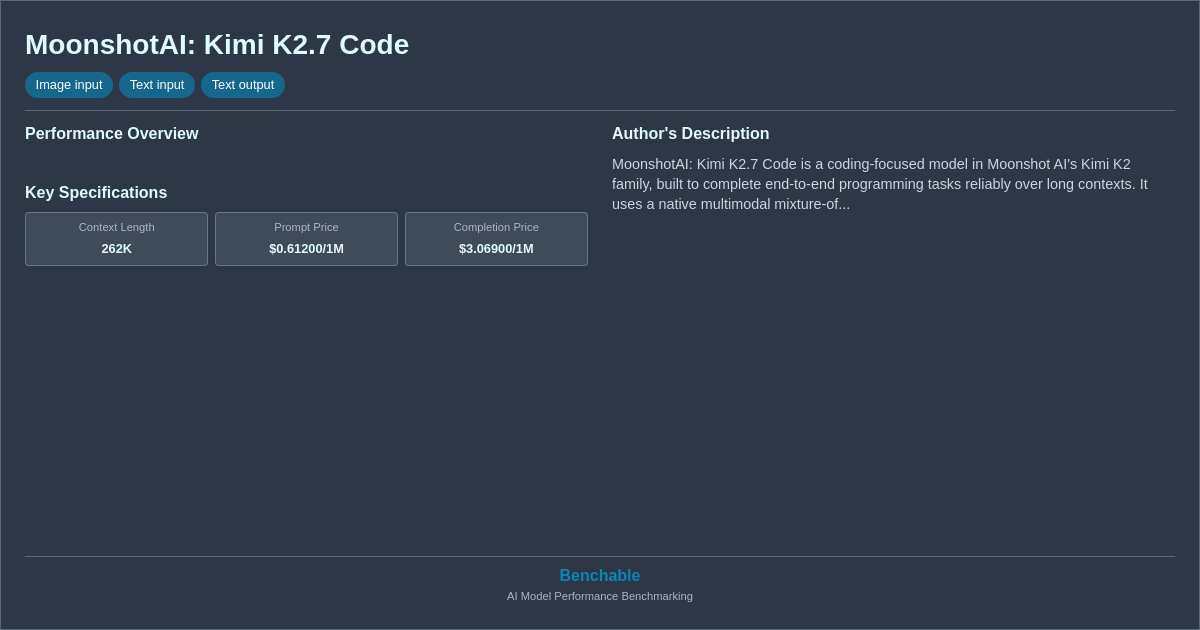The width and height of the screenshot is (1200, 630).
Task: Click the MoonshotAI: Kimi K2.7 Code title
Action: (217, 45)
